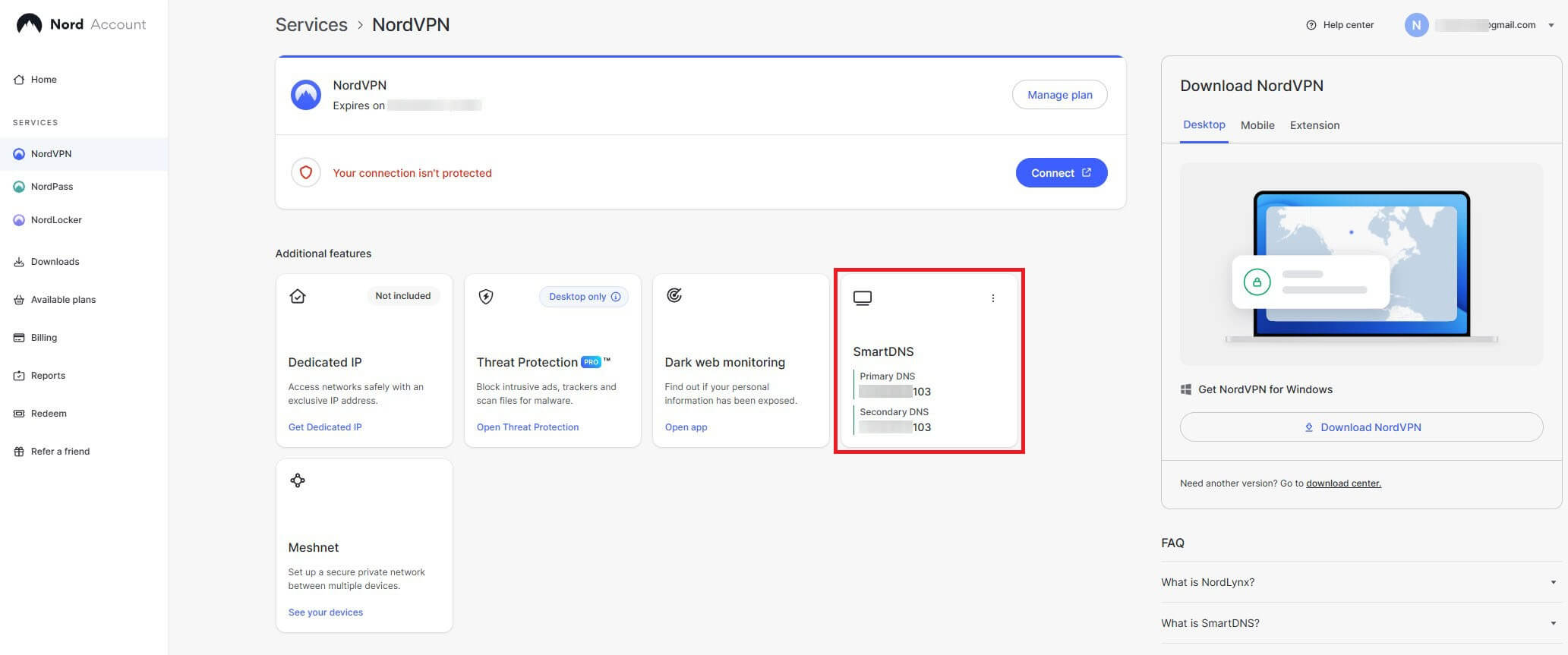
Task: Click the Download NordVPN button
Action: [x=1361, y=427]
